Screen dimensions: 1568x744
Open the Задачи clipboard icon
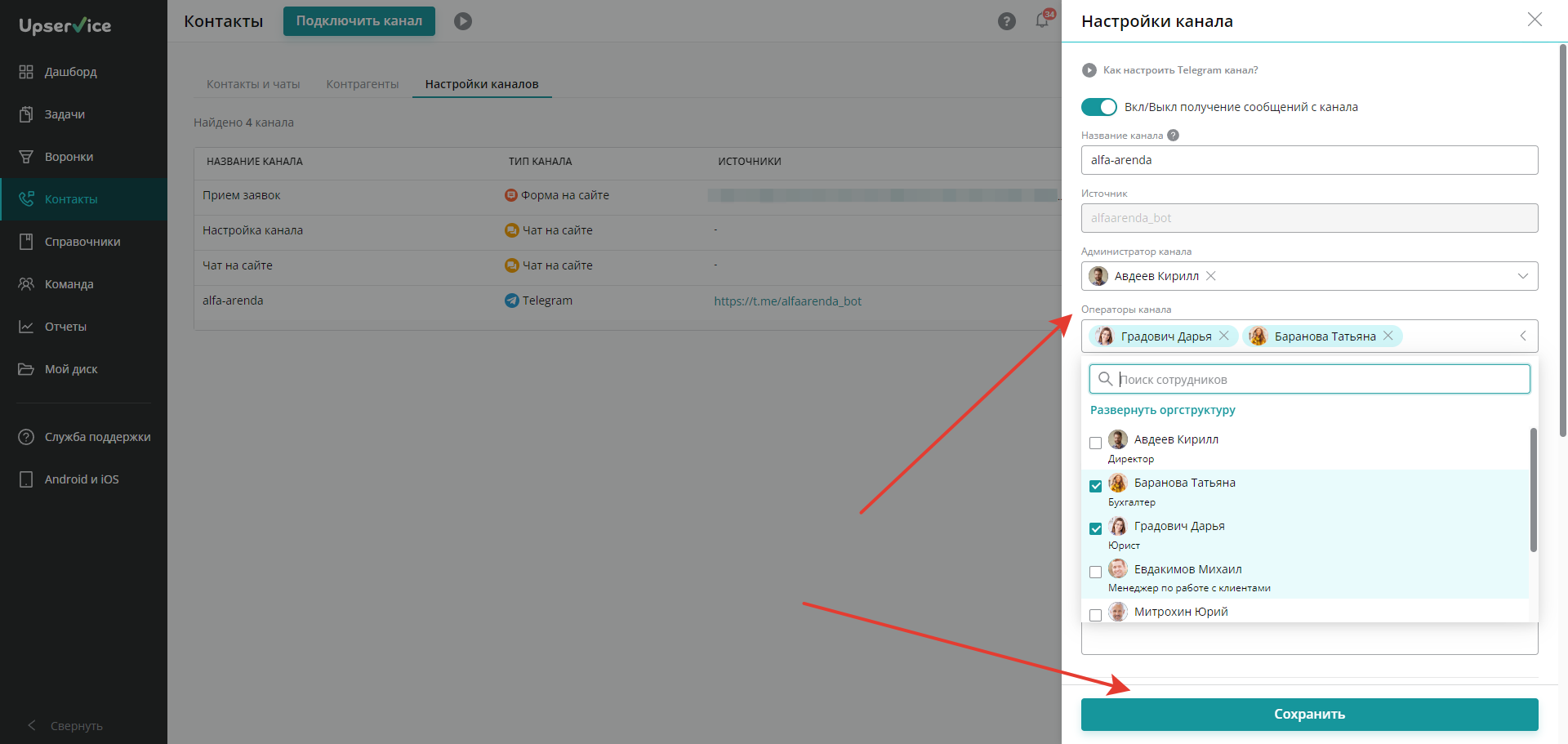pyautogui.click(x=26, y=114)
